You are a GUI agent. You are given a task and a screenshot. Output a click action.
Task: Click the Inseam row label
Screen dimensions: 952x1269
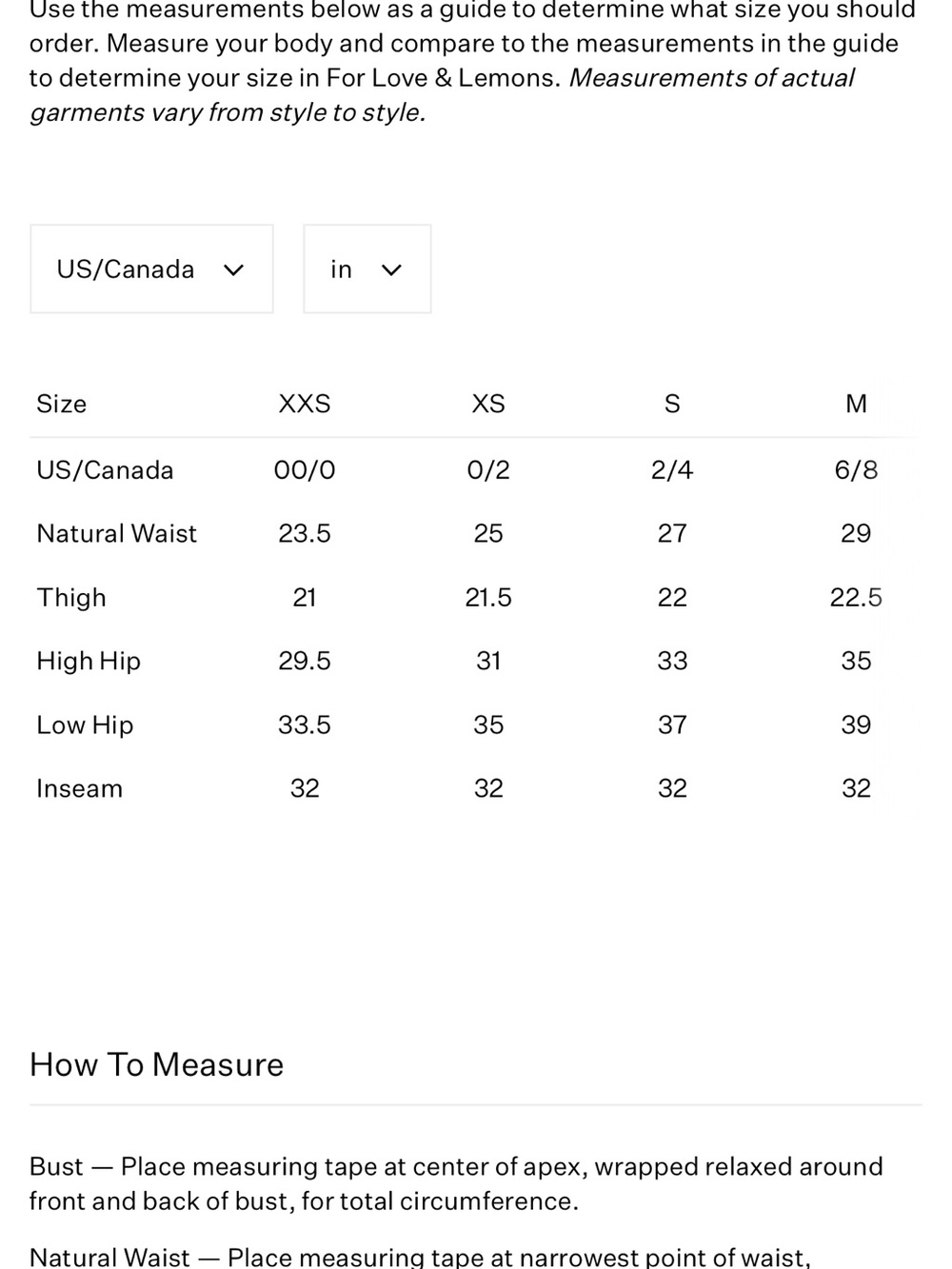point(79,788)
